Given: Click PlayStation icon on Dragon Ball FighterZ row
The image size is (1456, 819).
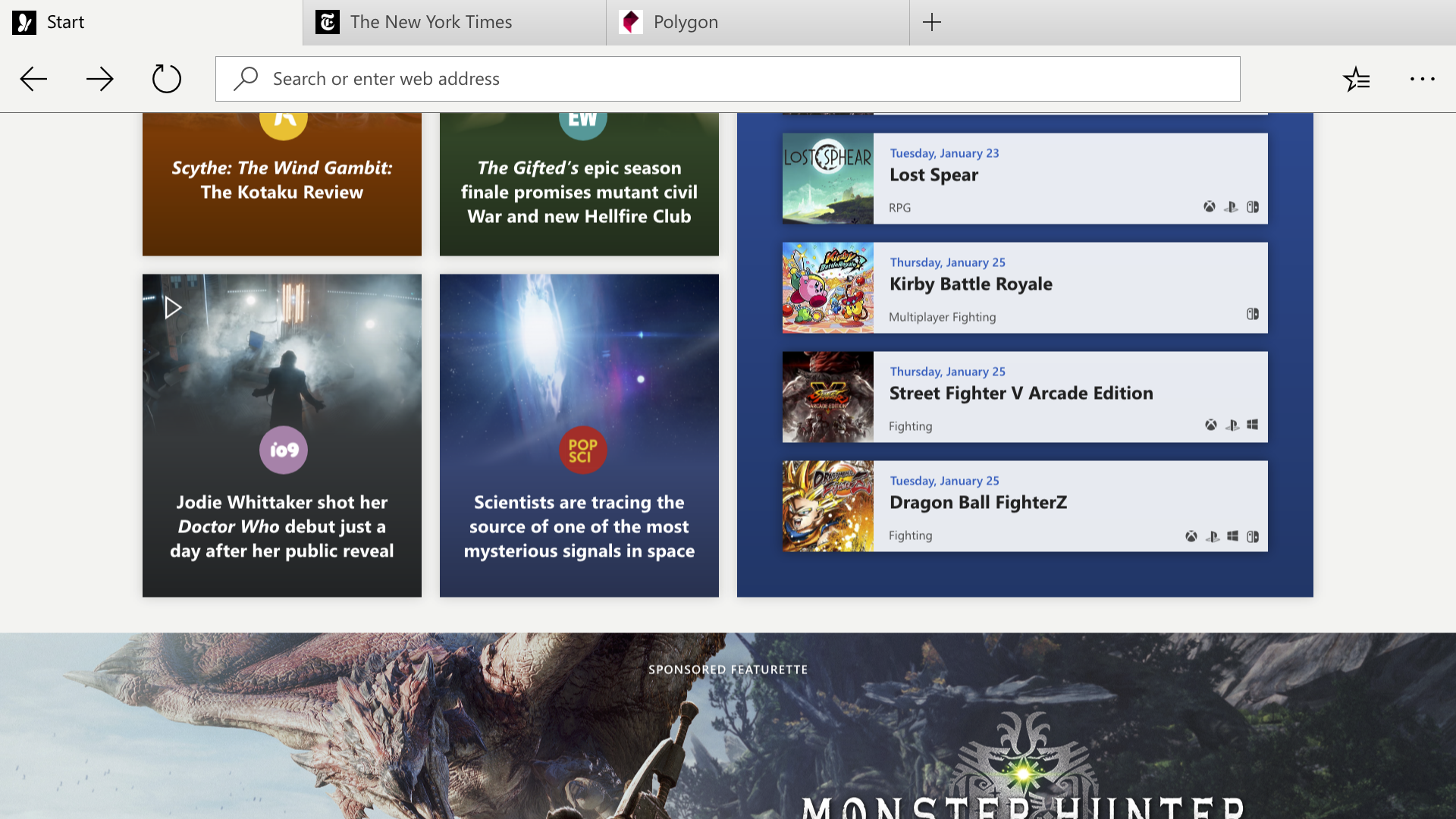Looking at the screenshot, I should coord(1213,536).
